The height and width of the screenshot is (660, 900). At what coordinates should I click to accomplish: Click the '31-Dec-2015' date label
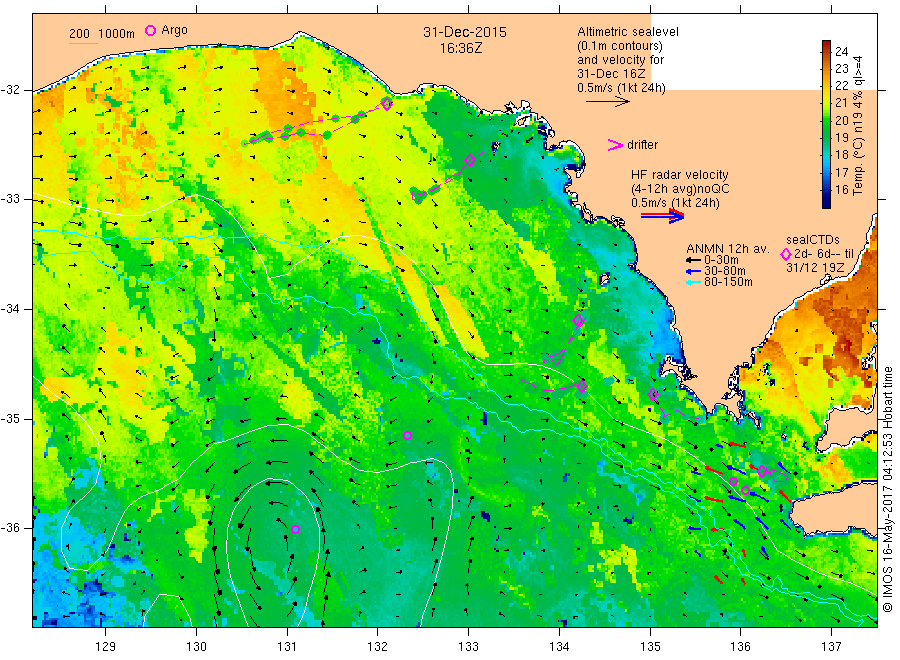click(x=465, y=32)
